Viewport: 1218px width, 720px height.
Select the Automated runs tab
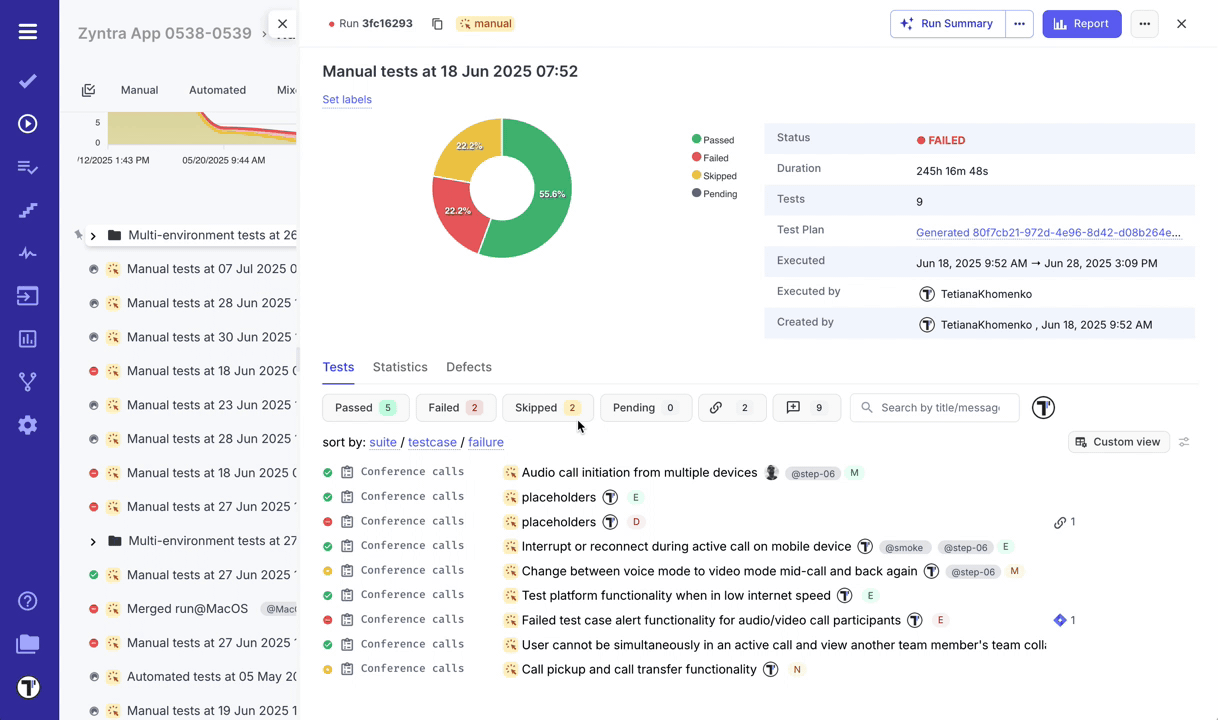point(217,90)
